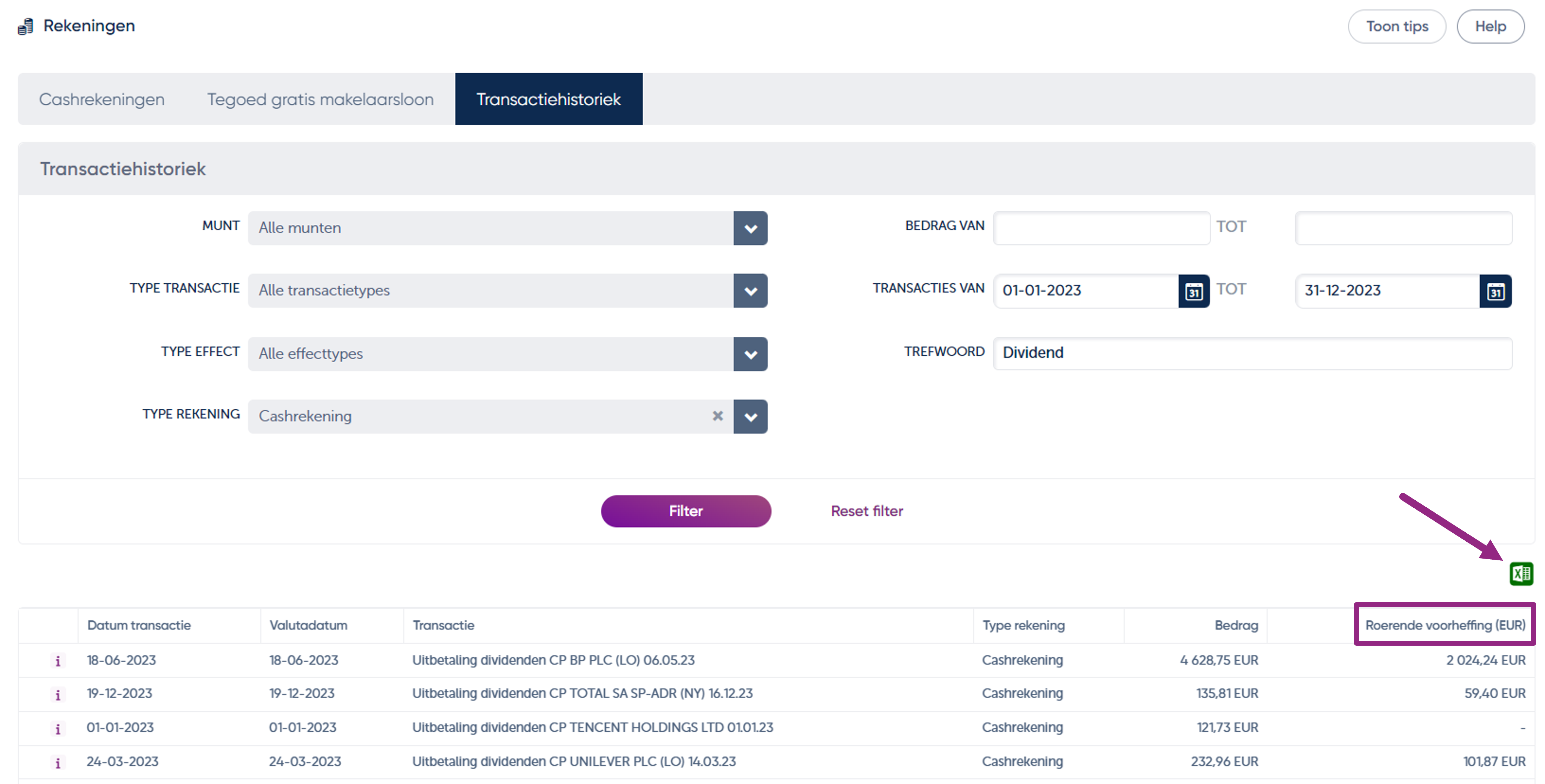Expand the Munt dropdown arrow

click(750, 228)
